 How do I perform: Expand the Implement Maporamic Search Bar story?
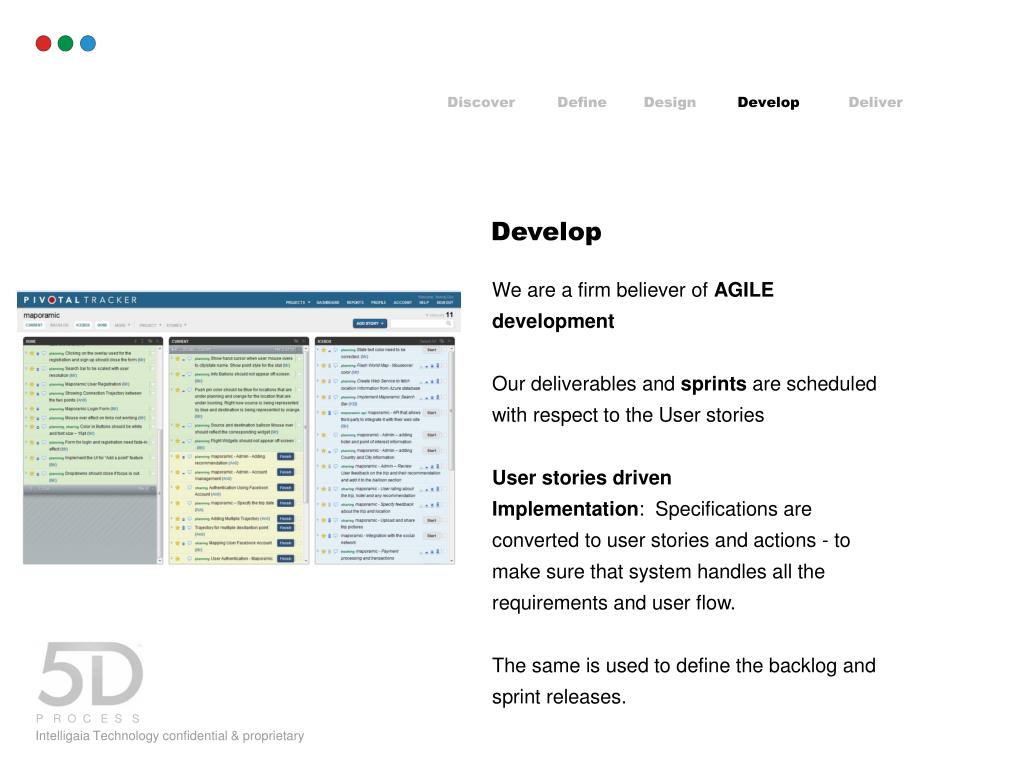click(x=317, y=396)
